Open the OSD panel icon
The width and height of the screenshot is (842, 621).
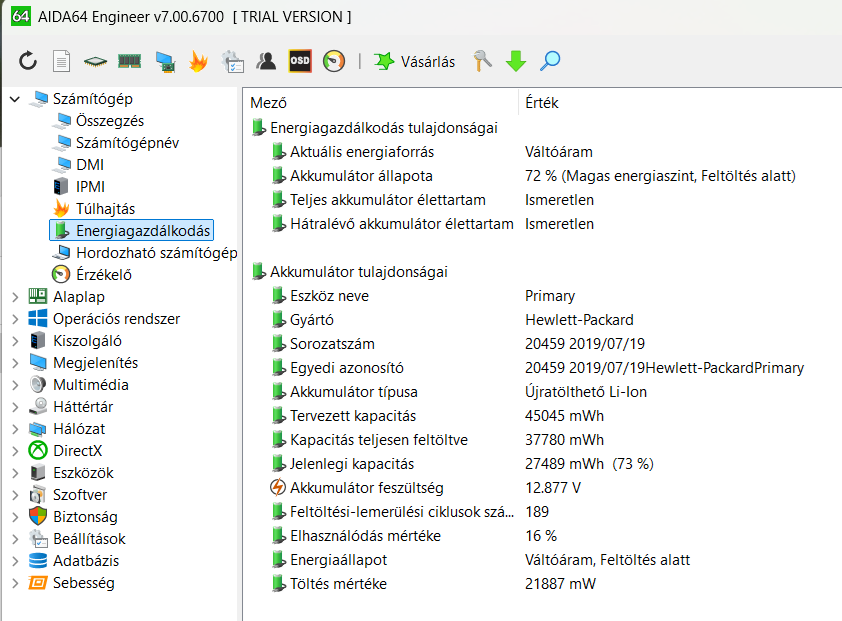300,61
